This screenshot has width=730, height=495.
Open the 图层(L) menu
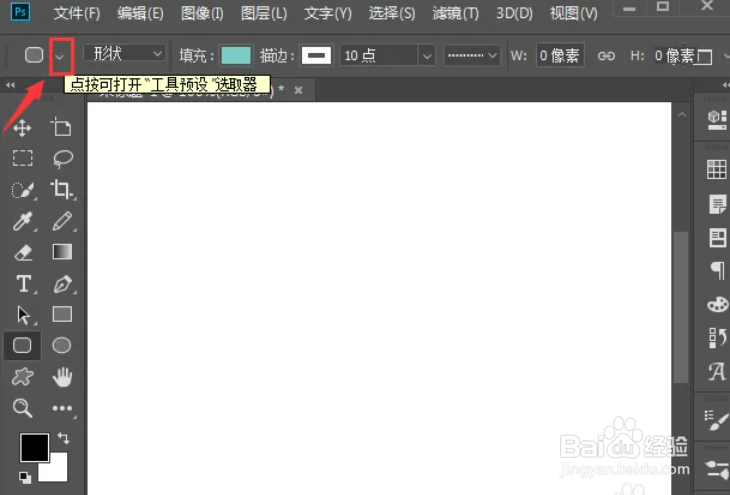264,14
